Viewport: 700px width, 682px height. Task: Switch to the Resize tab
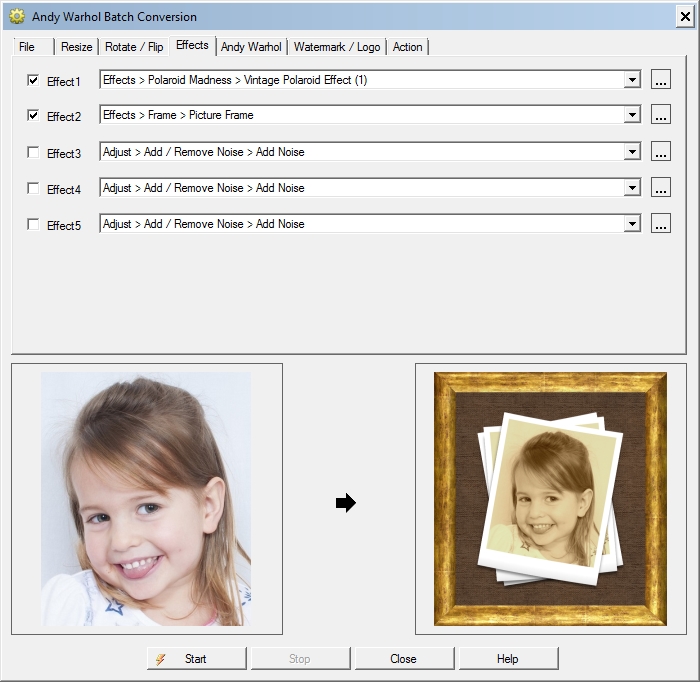(76, 47)
